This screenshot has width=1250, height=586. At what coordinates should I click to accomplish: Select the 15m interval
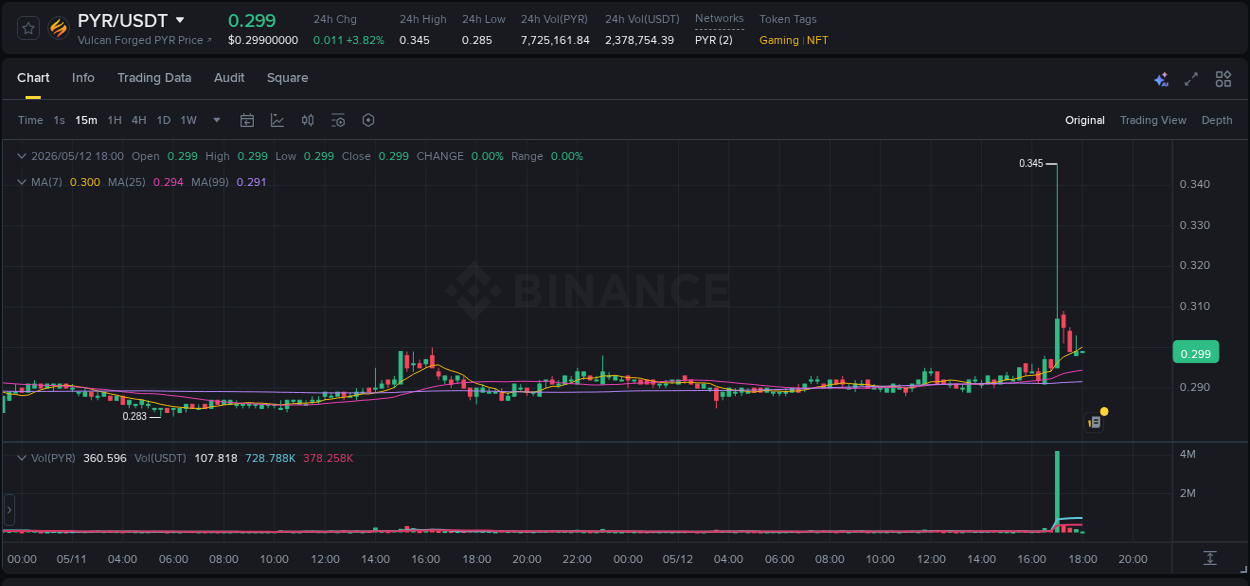coord(87,120)
